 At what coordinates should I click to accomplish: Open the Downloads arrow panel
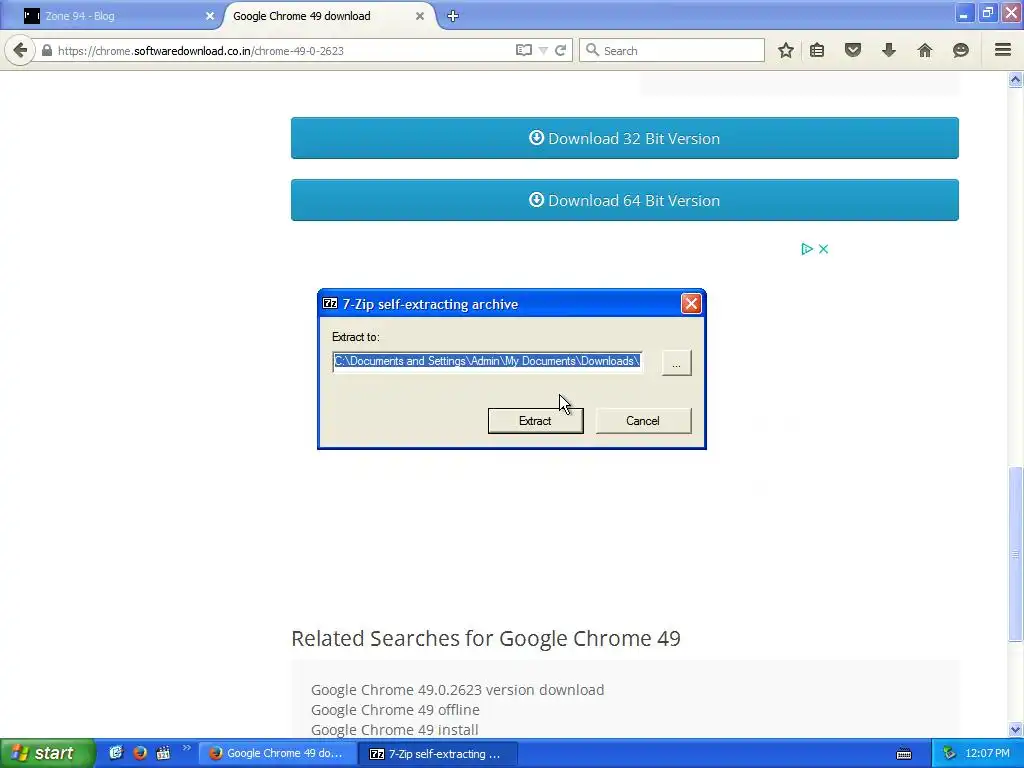point(889,50)
